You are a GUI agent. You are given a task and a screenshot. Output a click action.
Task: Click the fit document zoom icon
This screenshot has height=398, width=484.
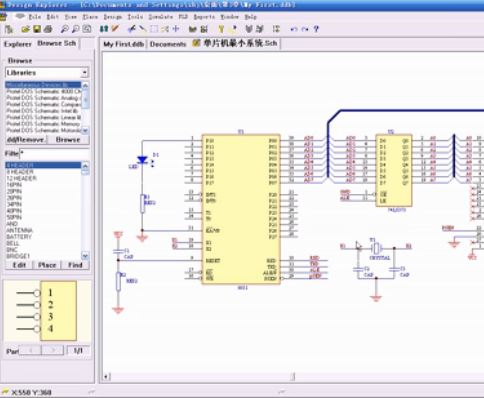(x=87, y=29)
